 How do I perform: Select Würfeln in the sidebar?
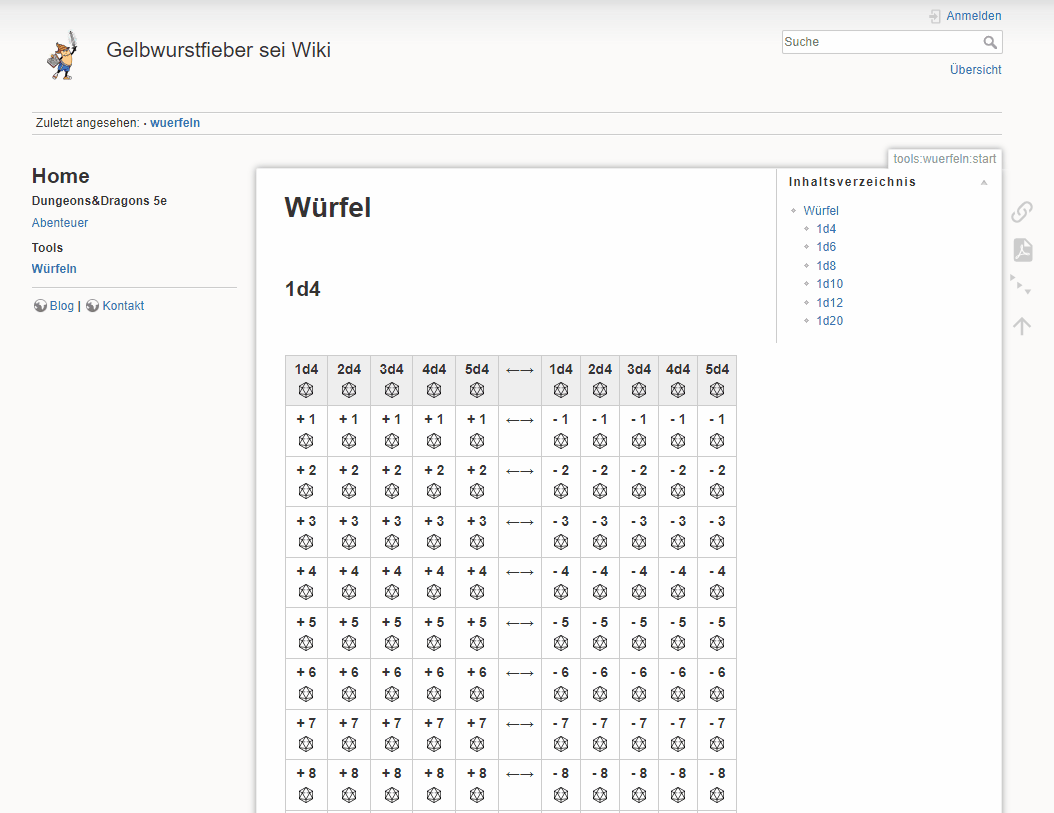pyautogui.click(x=54, y=269)
